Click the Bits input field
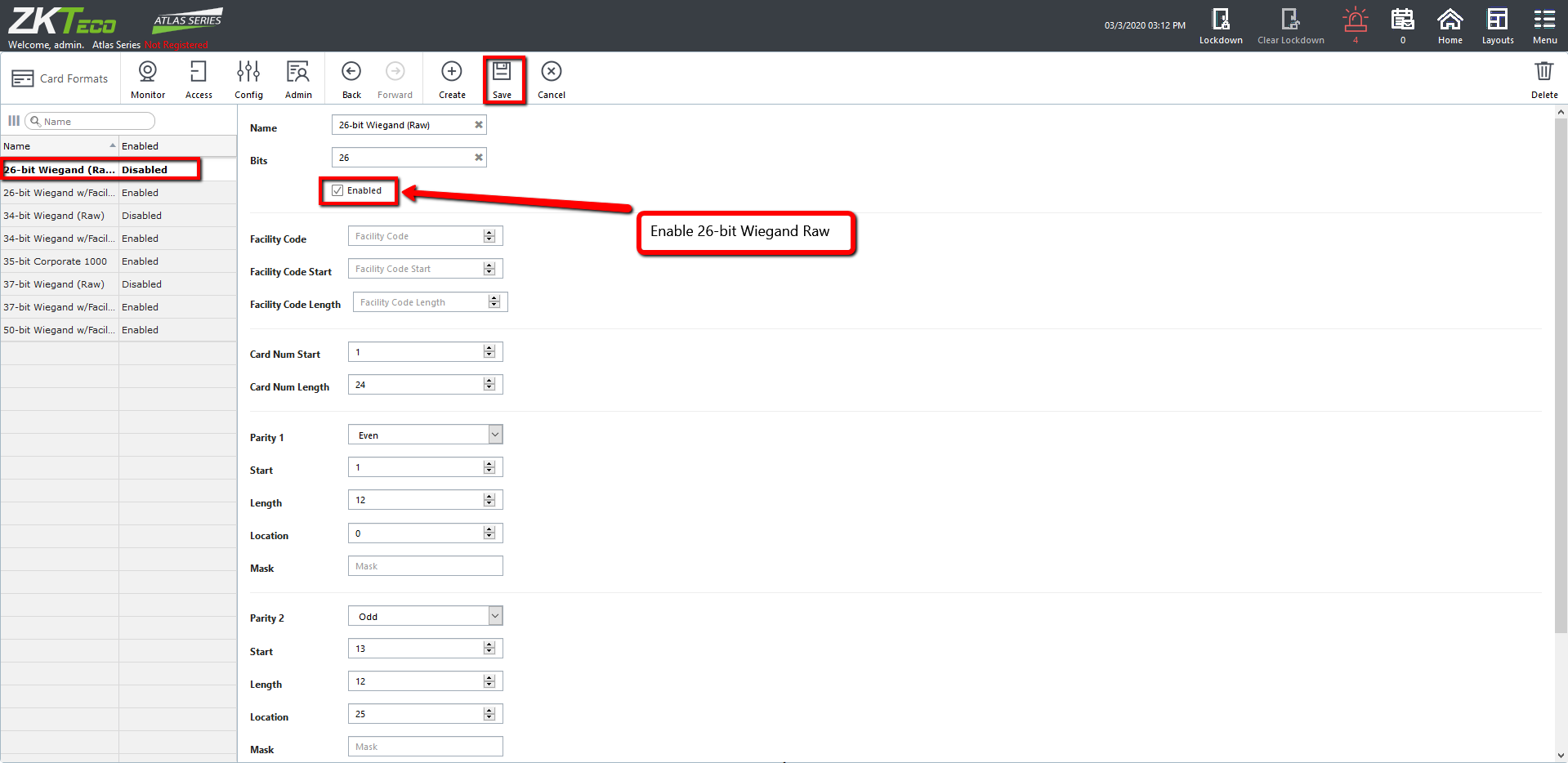 [x=409, y=158]
